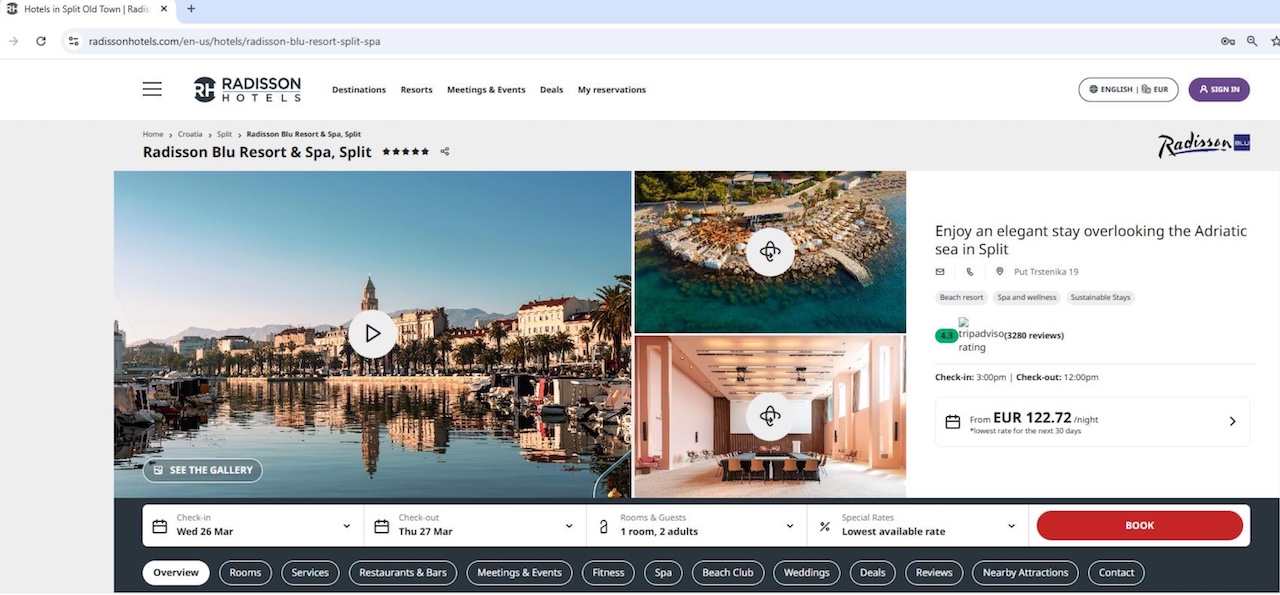The width and height of the screenshot is (1280, 595).
Task: Select the Restaurants & Bars tab
Action: [403, 573]
